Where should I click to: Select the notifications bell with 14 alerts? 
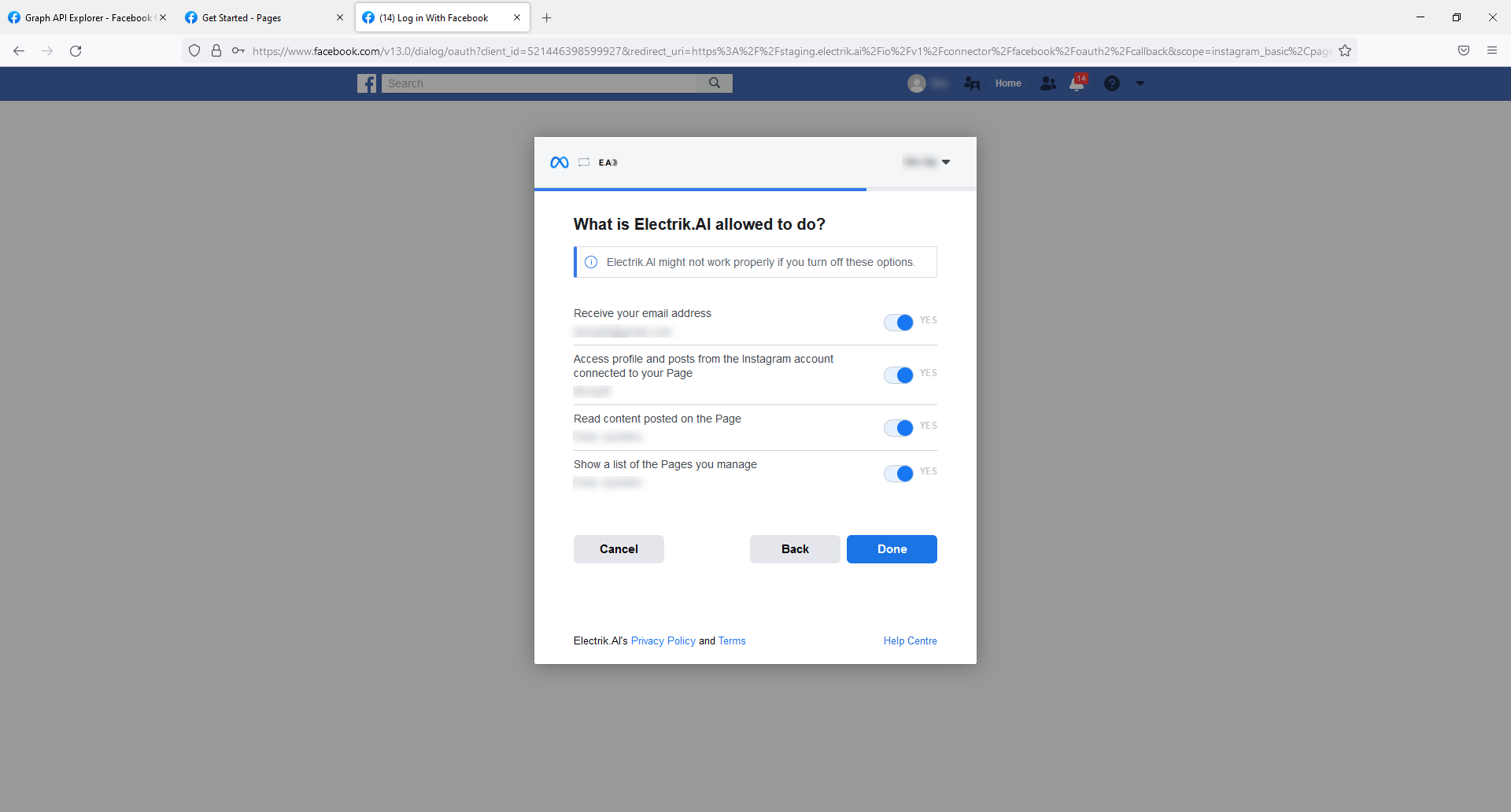tap(1077, 83)
